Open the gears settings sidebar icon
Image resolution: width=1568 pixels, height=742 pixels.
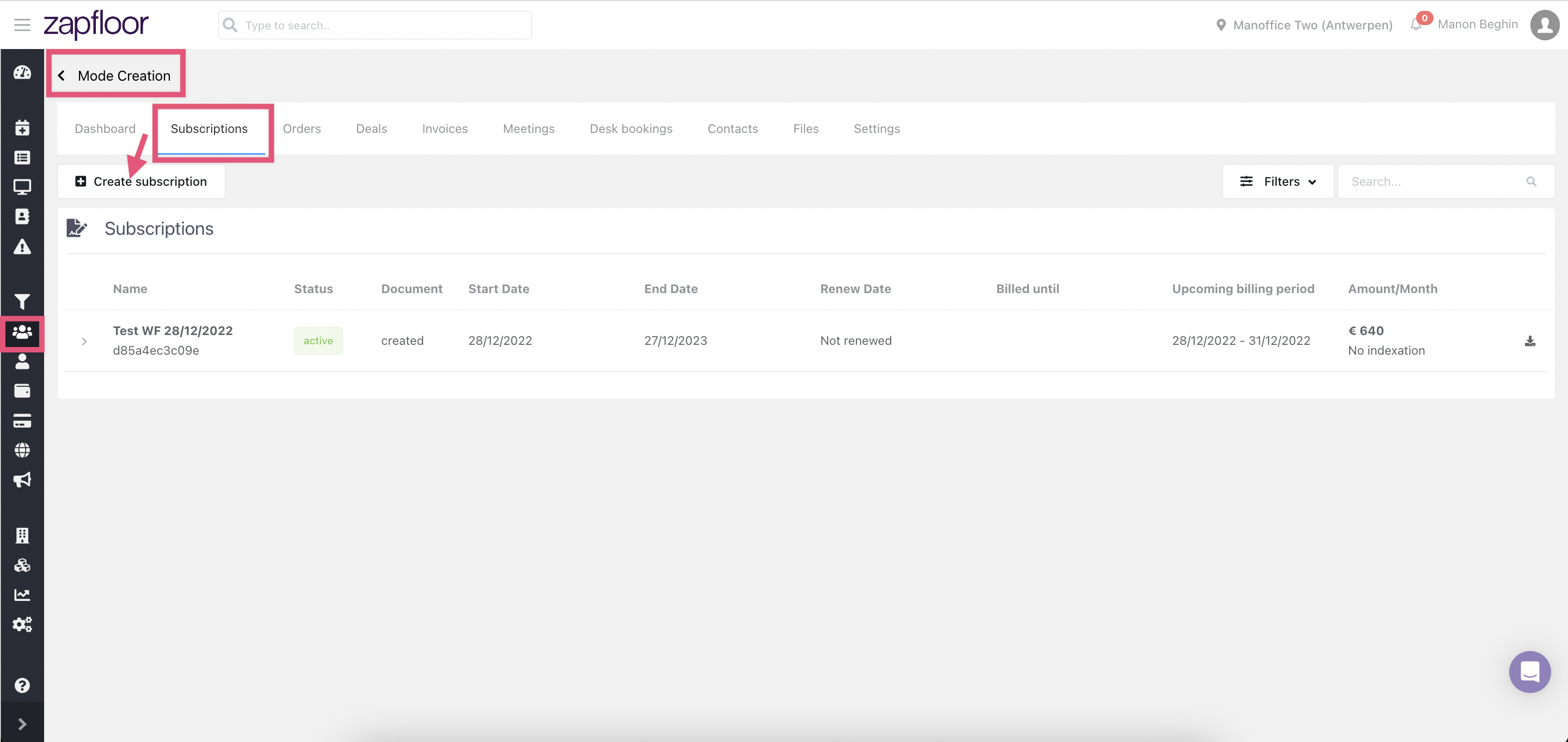[22, 624]
